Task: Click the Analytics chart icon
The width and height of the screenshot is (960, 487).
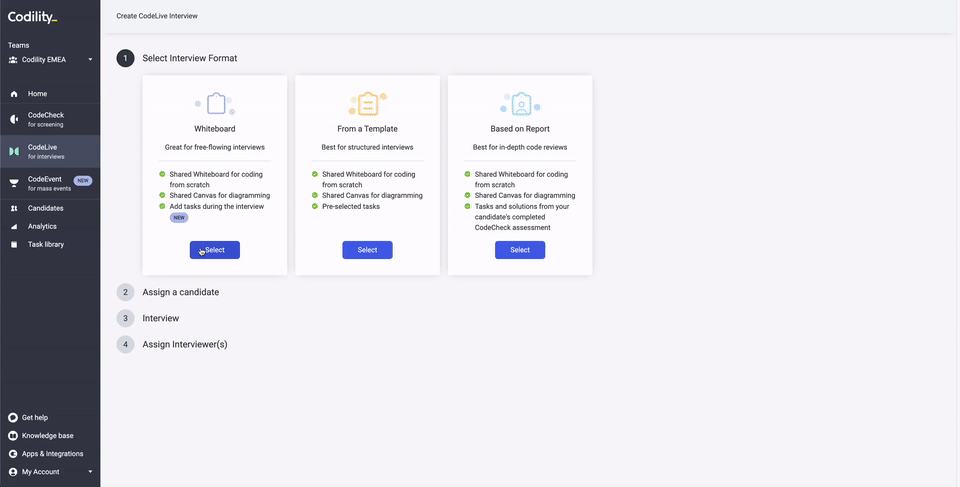Action: [14, 227]
